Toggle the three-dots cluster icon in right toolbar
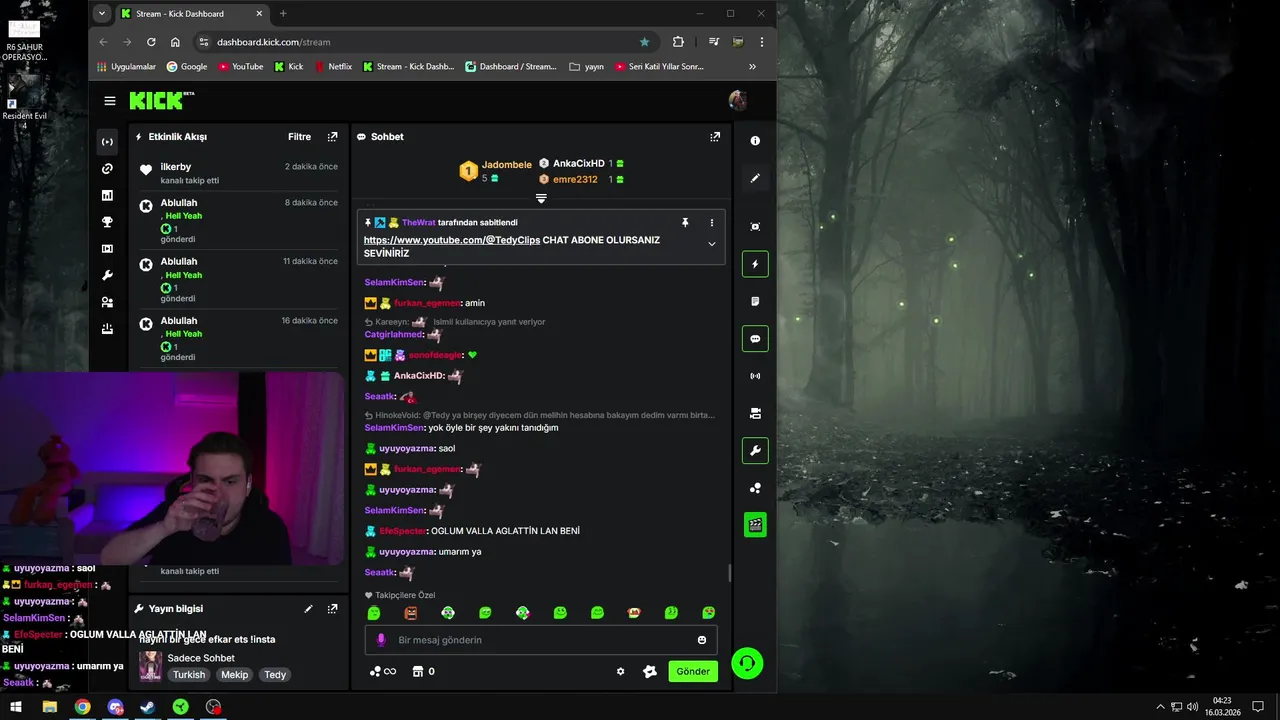The image size is (1280, 720). (x=755, y=488)
